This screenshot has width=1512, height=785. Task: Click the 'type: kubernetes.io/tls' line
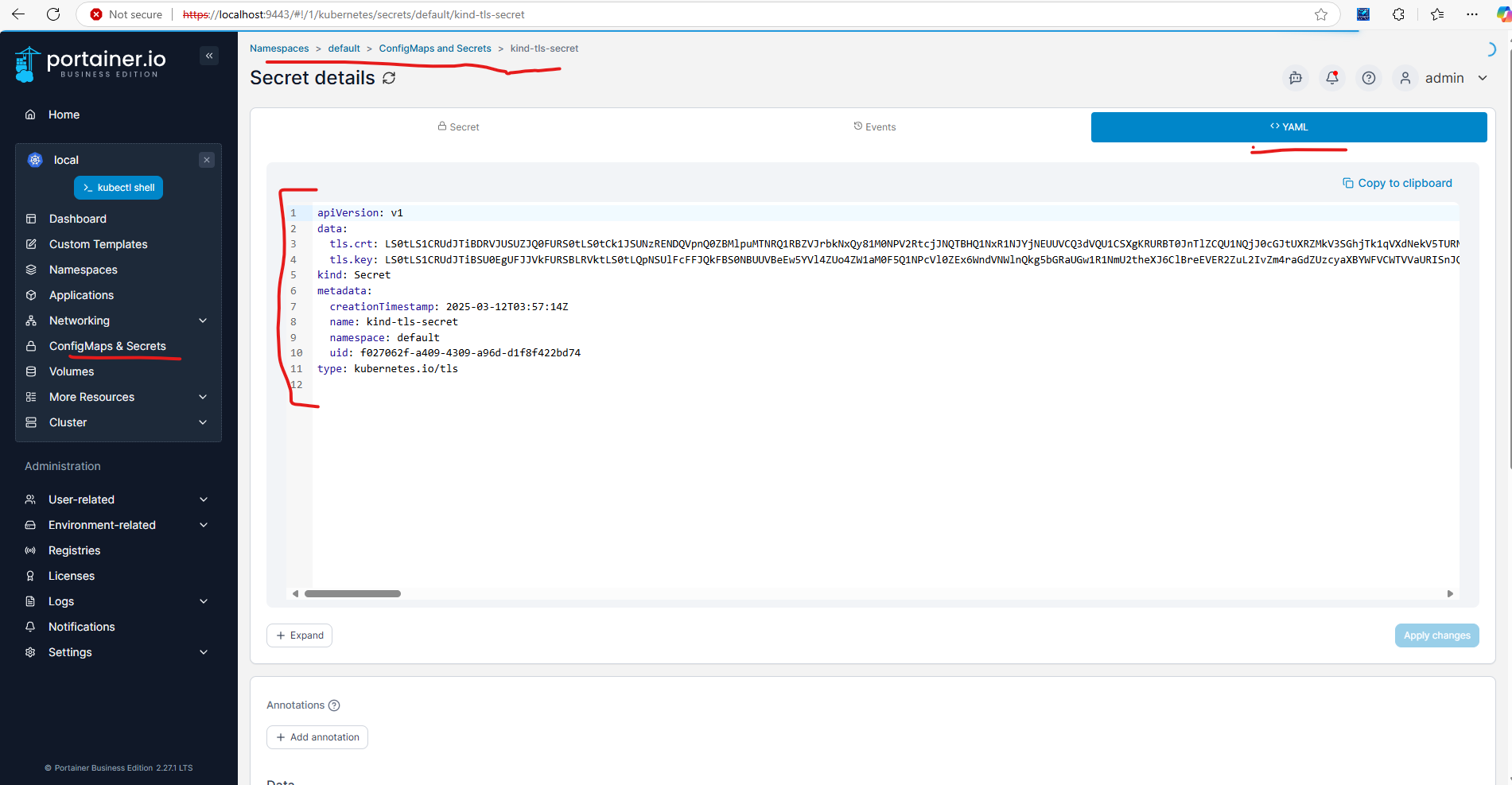[387, 369]
